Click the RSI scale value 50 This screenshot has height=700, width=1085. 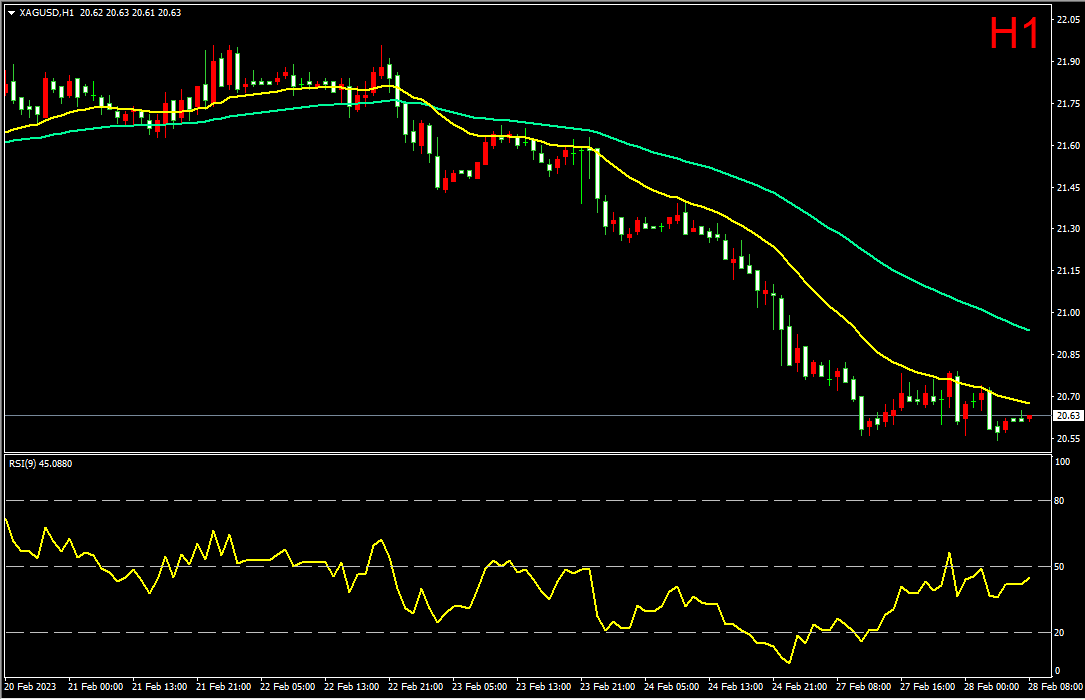click(x=1059, y=567)
